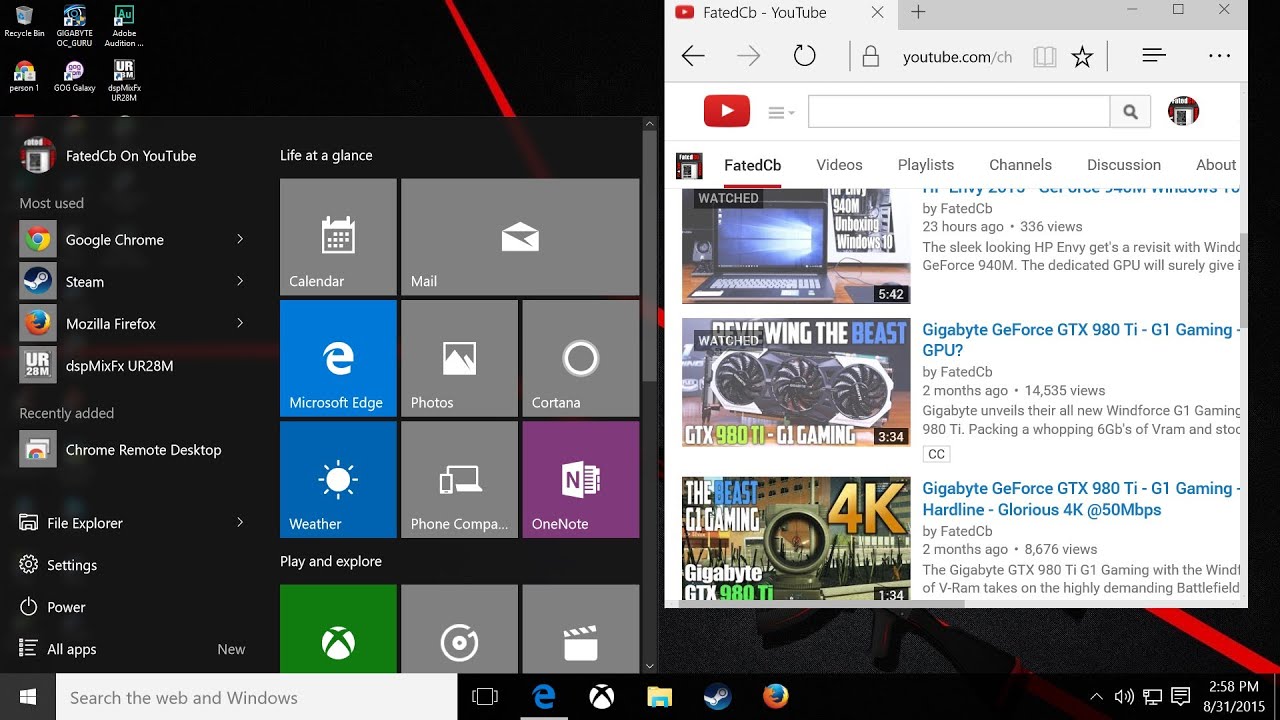Image resolution: width=1280 pixels, height=720 pixels.
Task: Open the Photos tile
Action: (459, 358)
